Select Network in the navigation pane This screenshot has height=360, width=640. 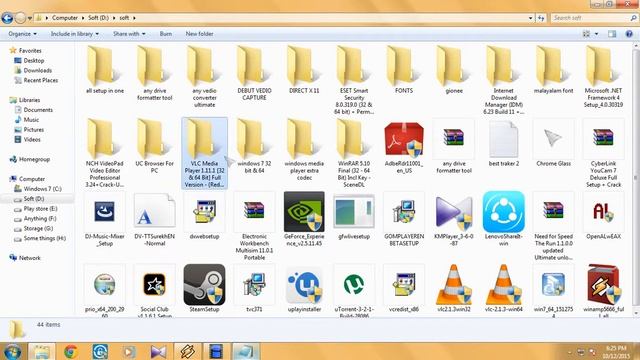tap(29, 258)
